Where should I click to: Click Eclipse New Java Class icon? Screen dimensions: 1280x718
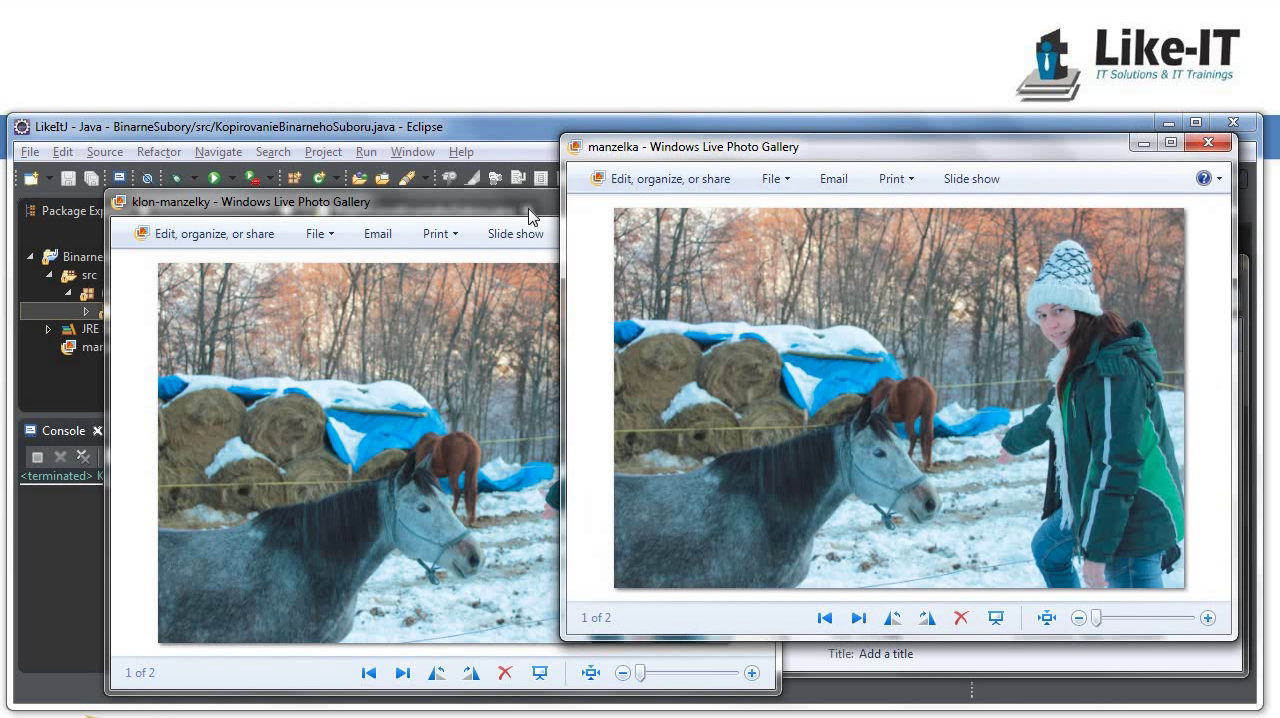[x=319, y=178]
